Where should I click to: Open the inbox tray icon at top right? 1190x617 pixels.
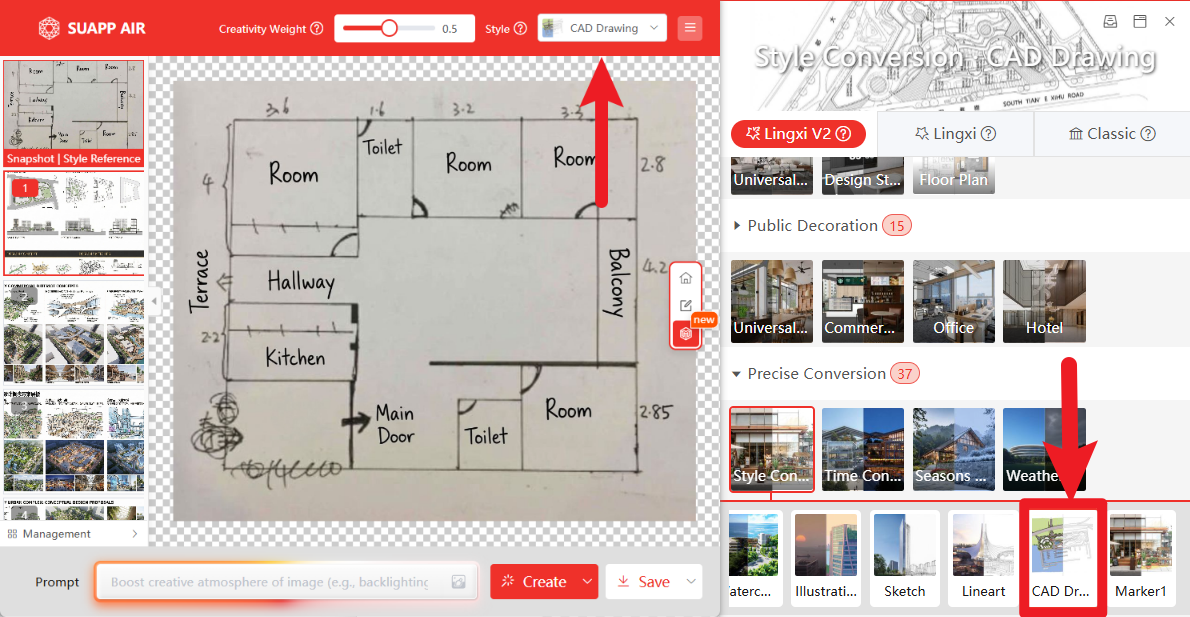click(1110, 21)
